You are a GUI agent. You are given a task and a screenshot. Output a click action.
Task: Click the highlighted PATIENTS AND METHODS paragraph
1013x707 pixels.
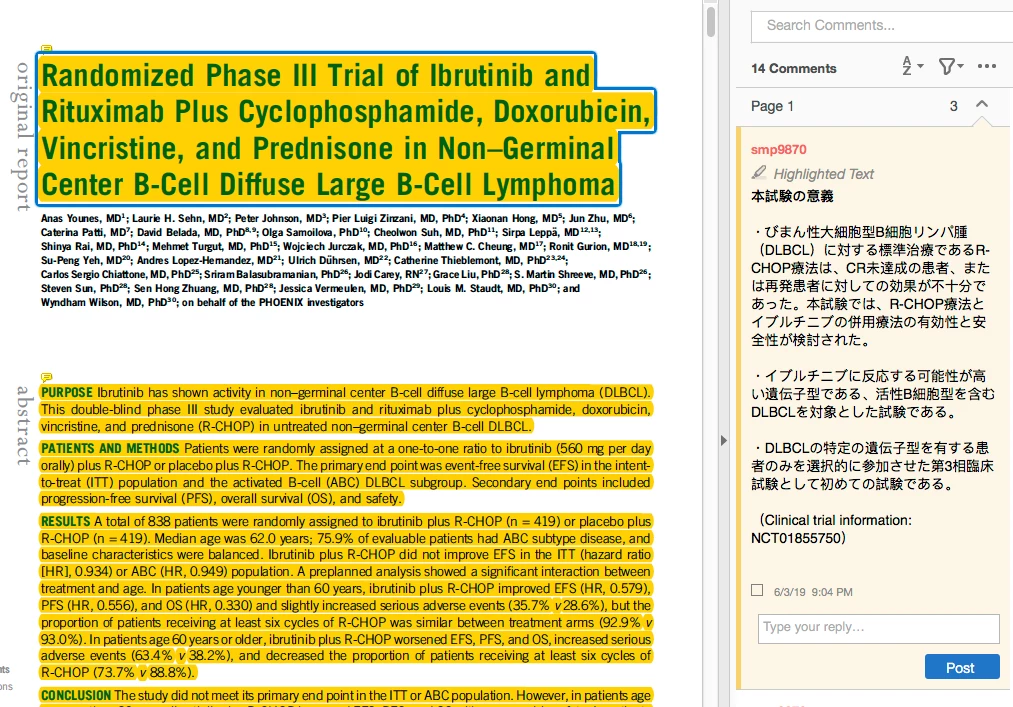346,473
